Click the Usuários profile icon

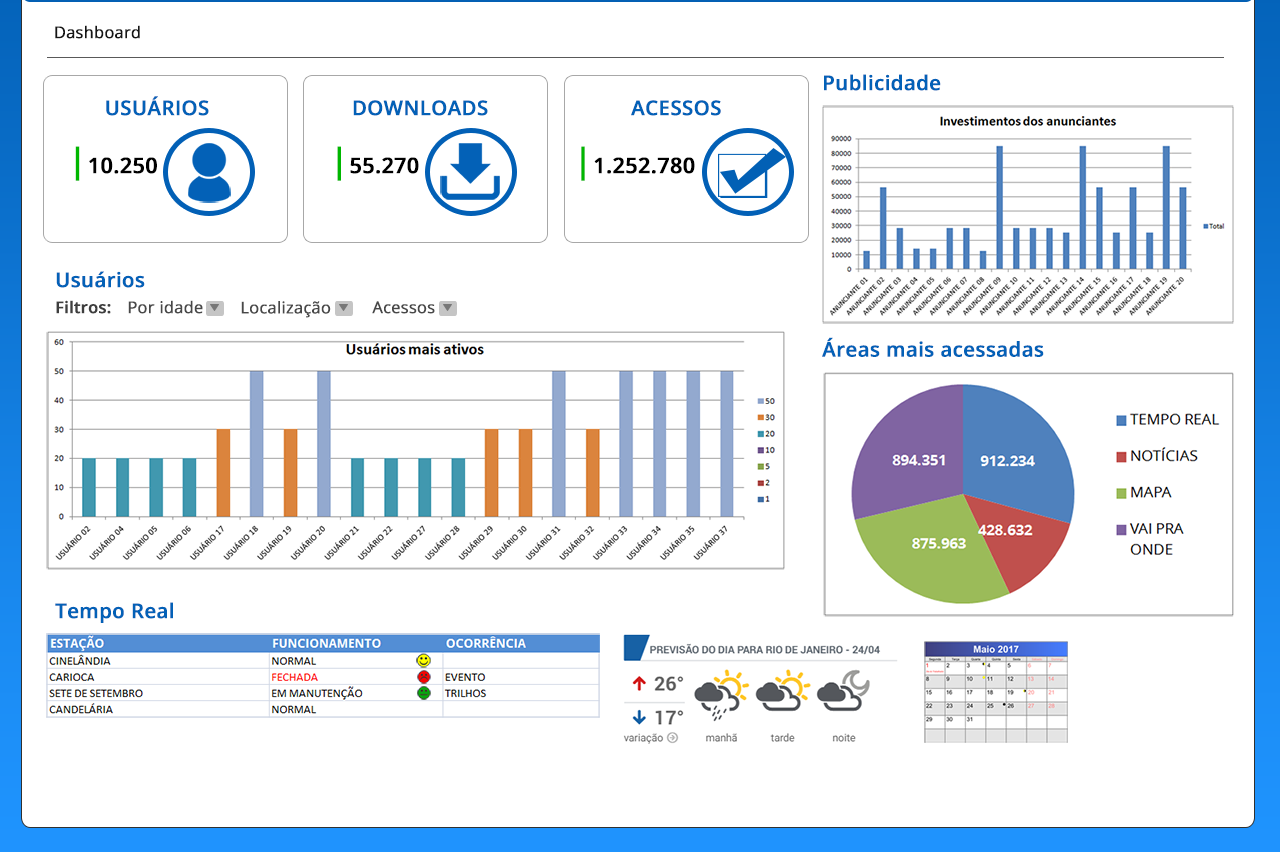point(209,172)
